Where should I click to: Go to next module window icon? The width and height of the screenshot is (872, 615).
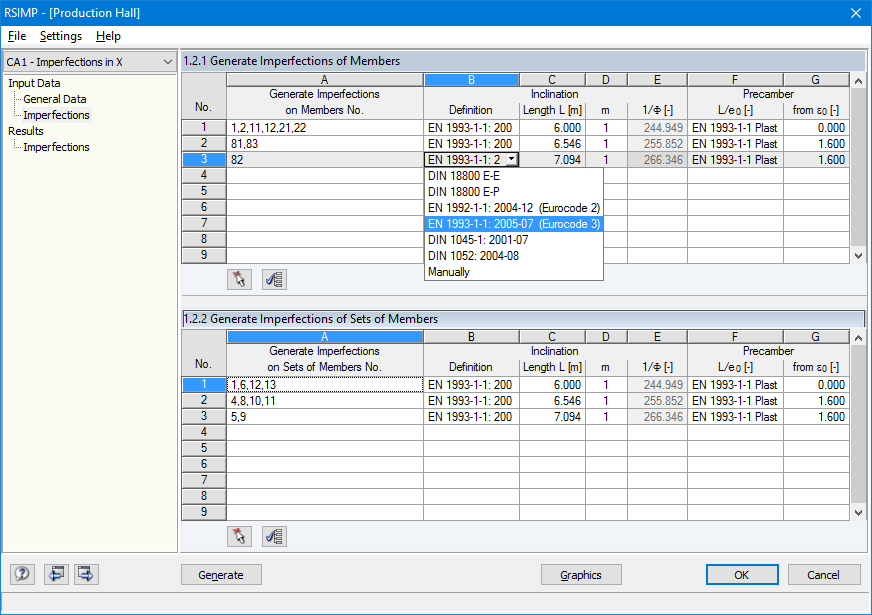coord(86,574)
